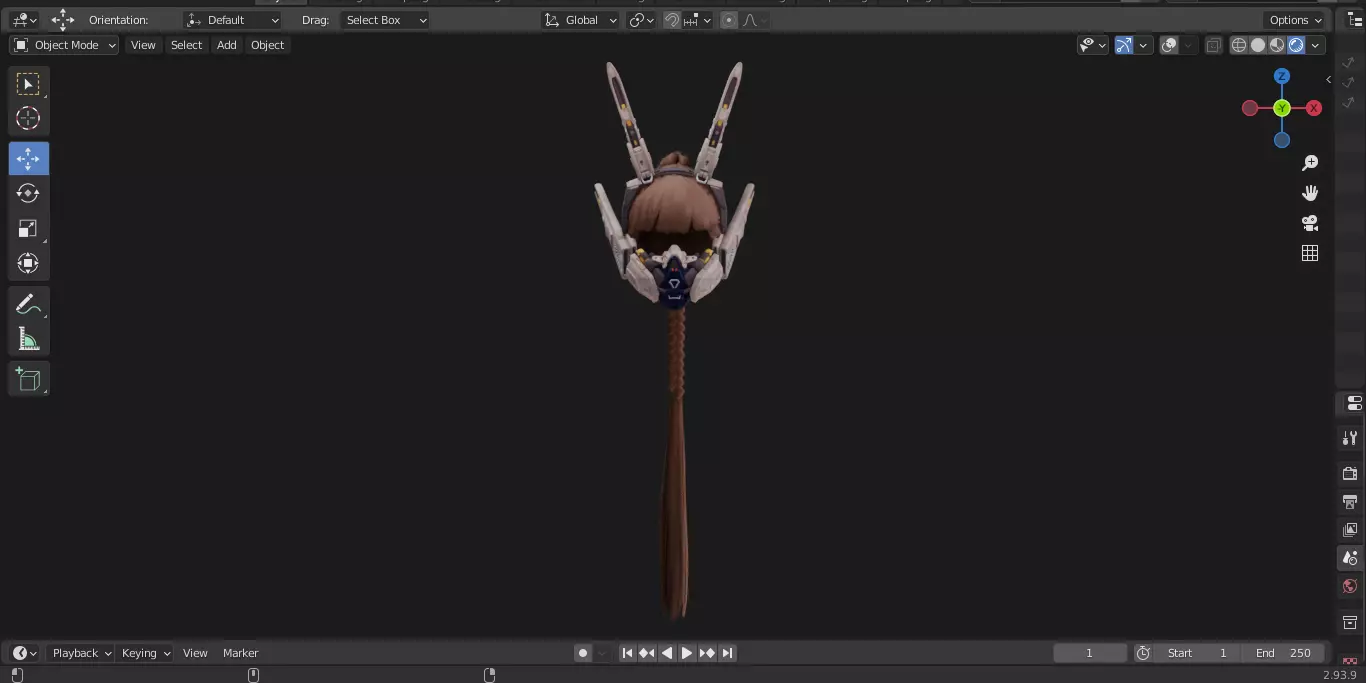This screenshot has height=683, width=1366.
Task: Open the Add menu
Action: pos(227,45)
